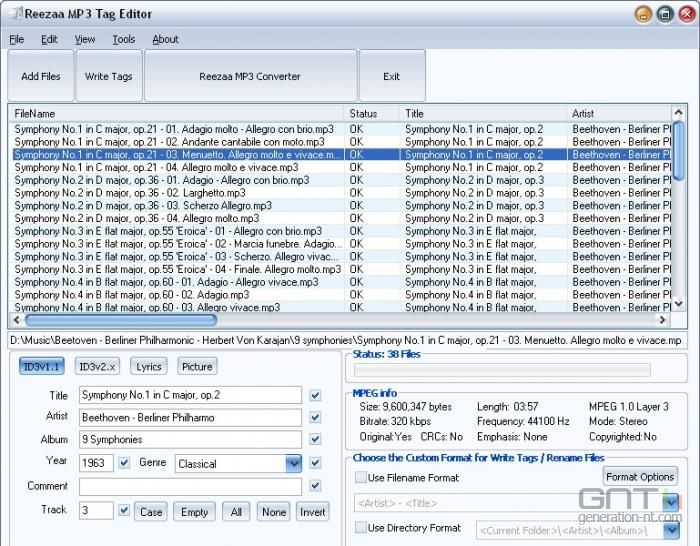Switch to the ID3v2.x tab
Screen dimensions: 700x546
97,367
